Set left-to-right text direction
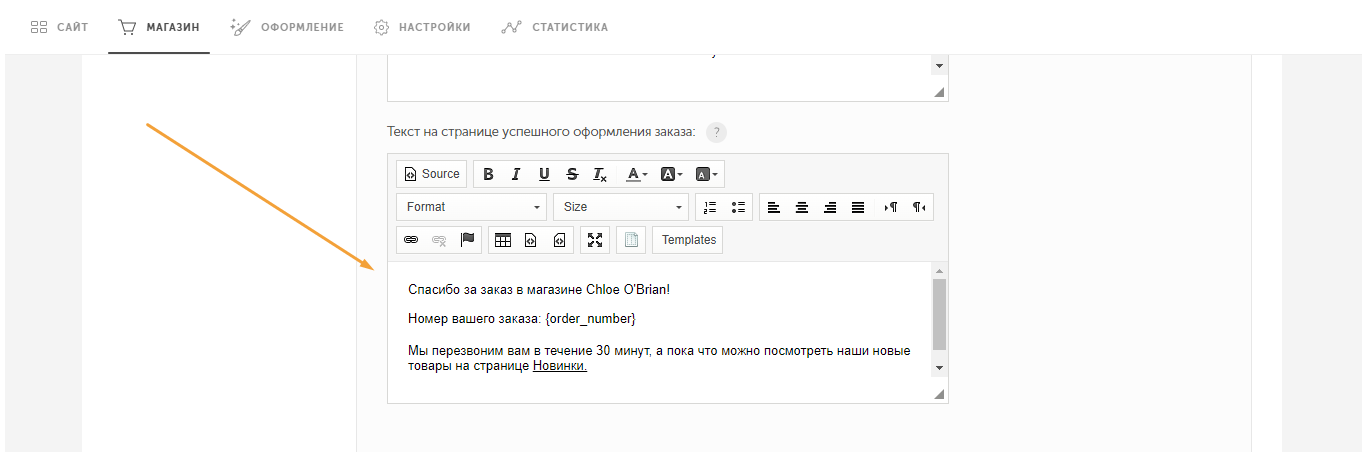The image size is (1362, 452). point(891,207)
